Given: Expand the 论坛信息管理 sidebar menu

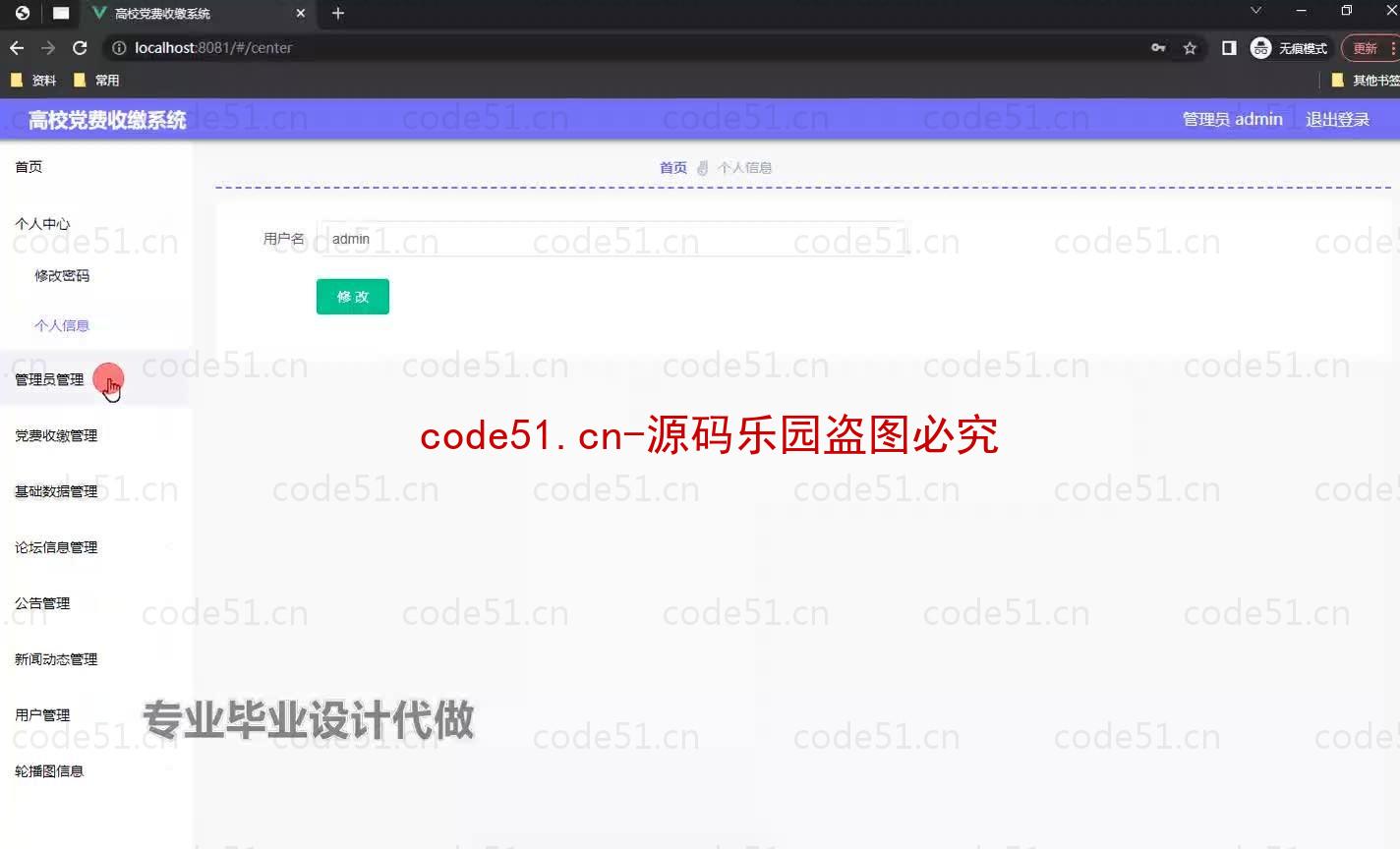Looking at the screenshot, I should (x=95, y=547).
